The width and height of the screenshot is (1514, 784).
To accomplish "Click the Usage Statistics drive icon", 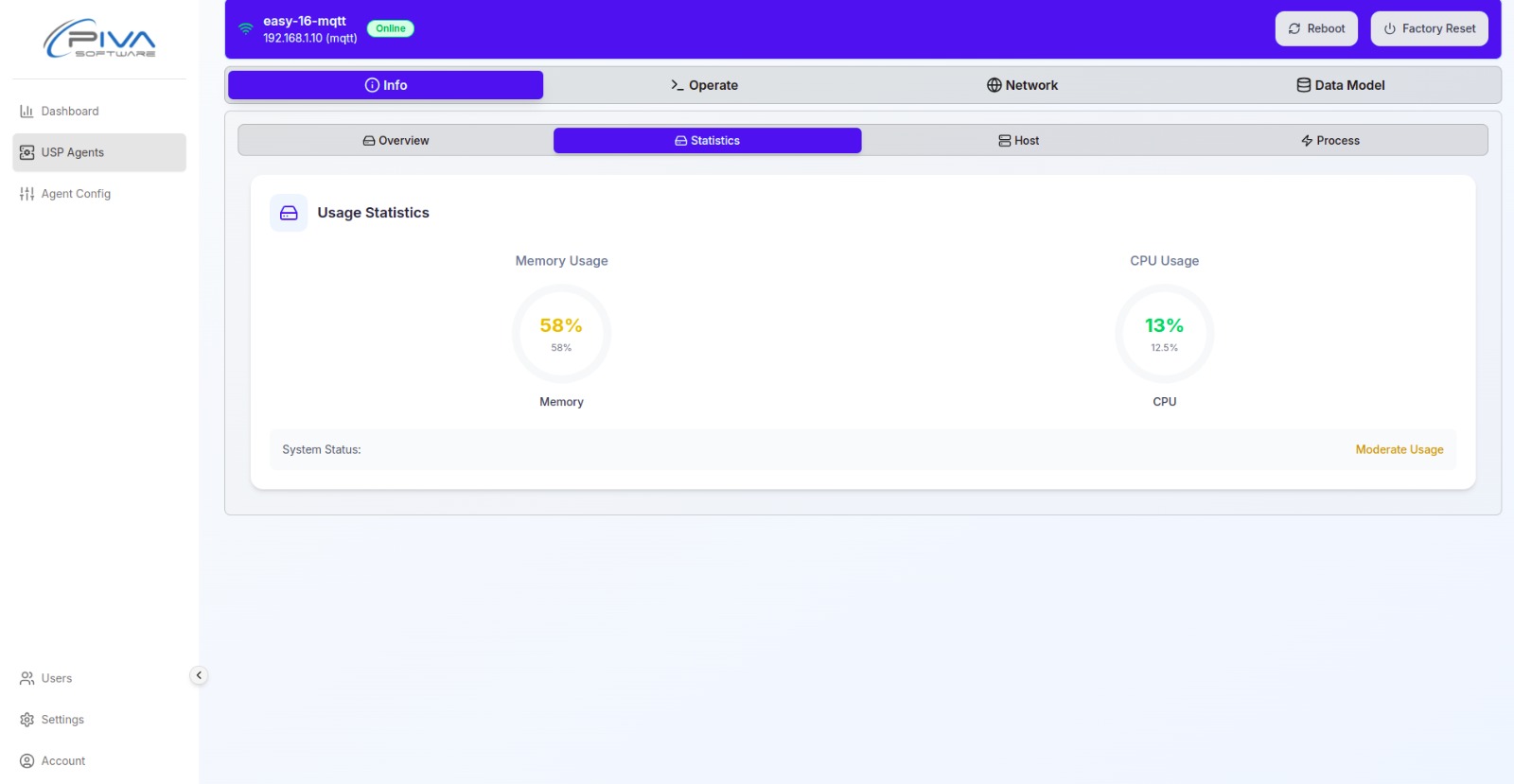I will click(289, 213).
